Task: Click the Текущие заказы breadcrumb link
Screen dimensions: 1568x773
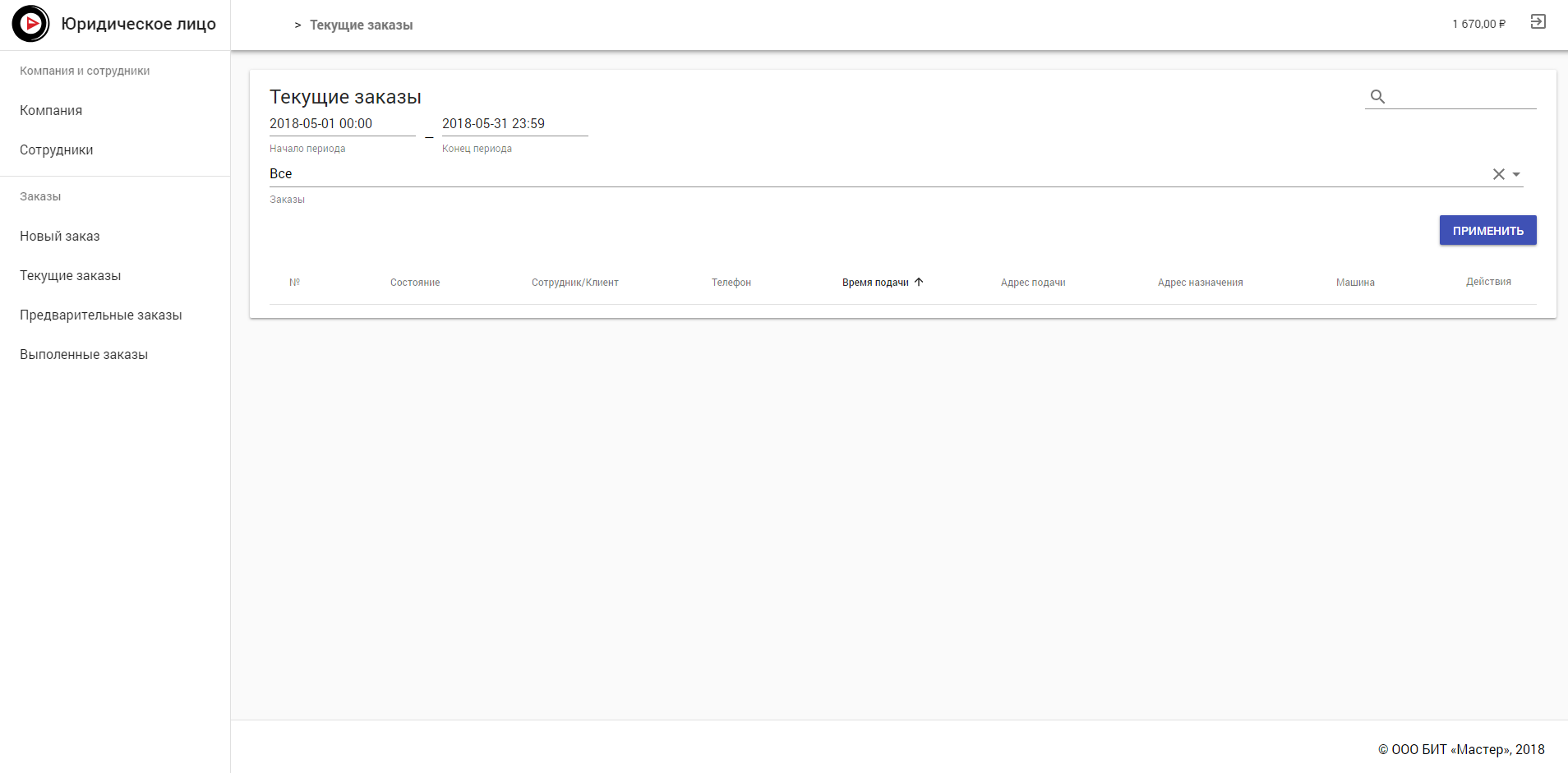Action: click(x=361, y=25)
